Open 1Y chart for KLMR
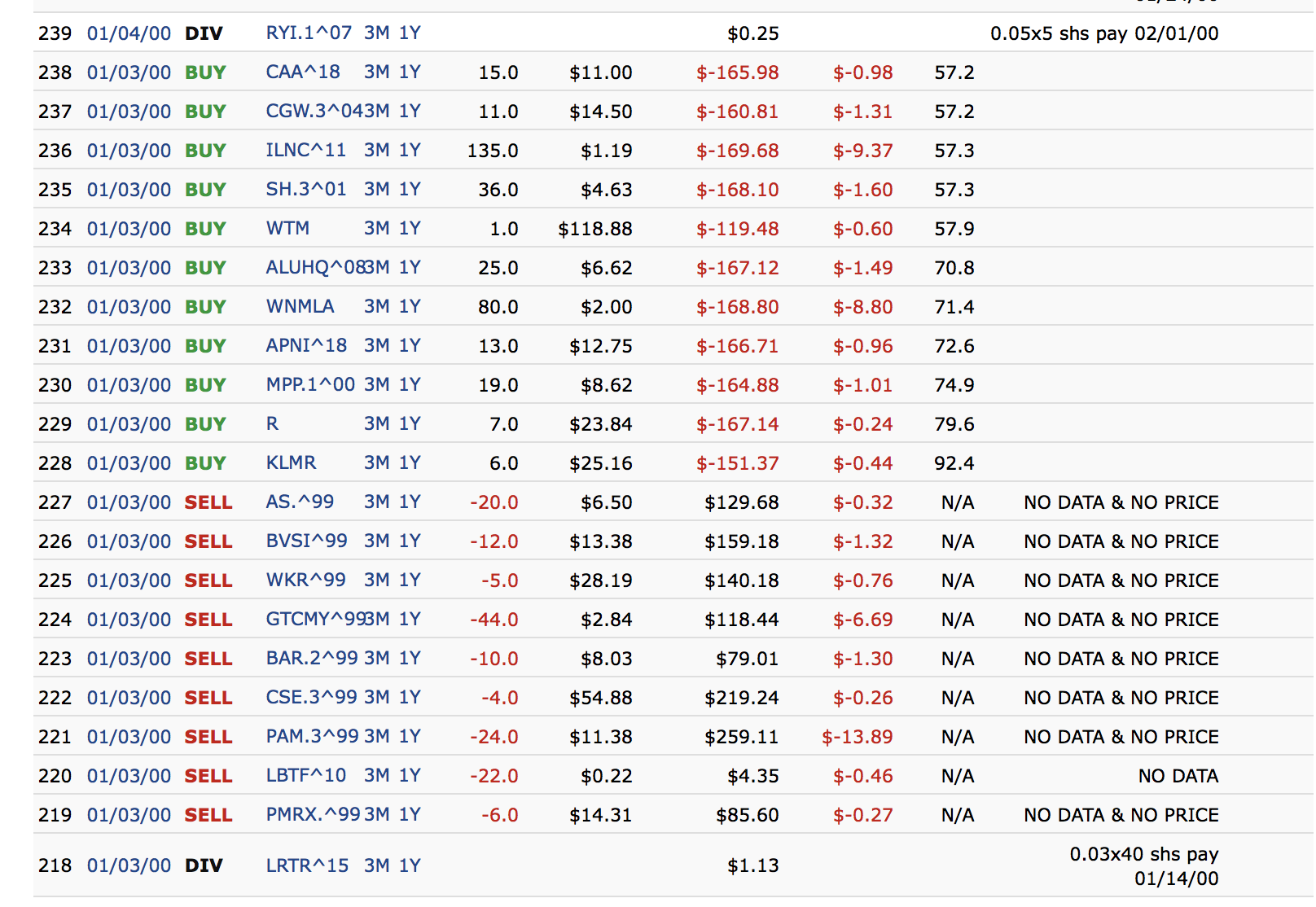This screenshot has height=907, width=1316. coord(410,463)
